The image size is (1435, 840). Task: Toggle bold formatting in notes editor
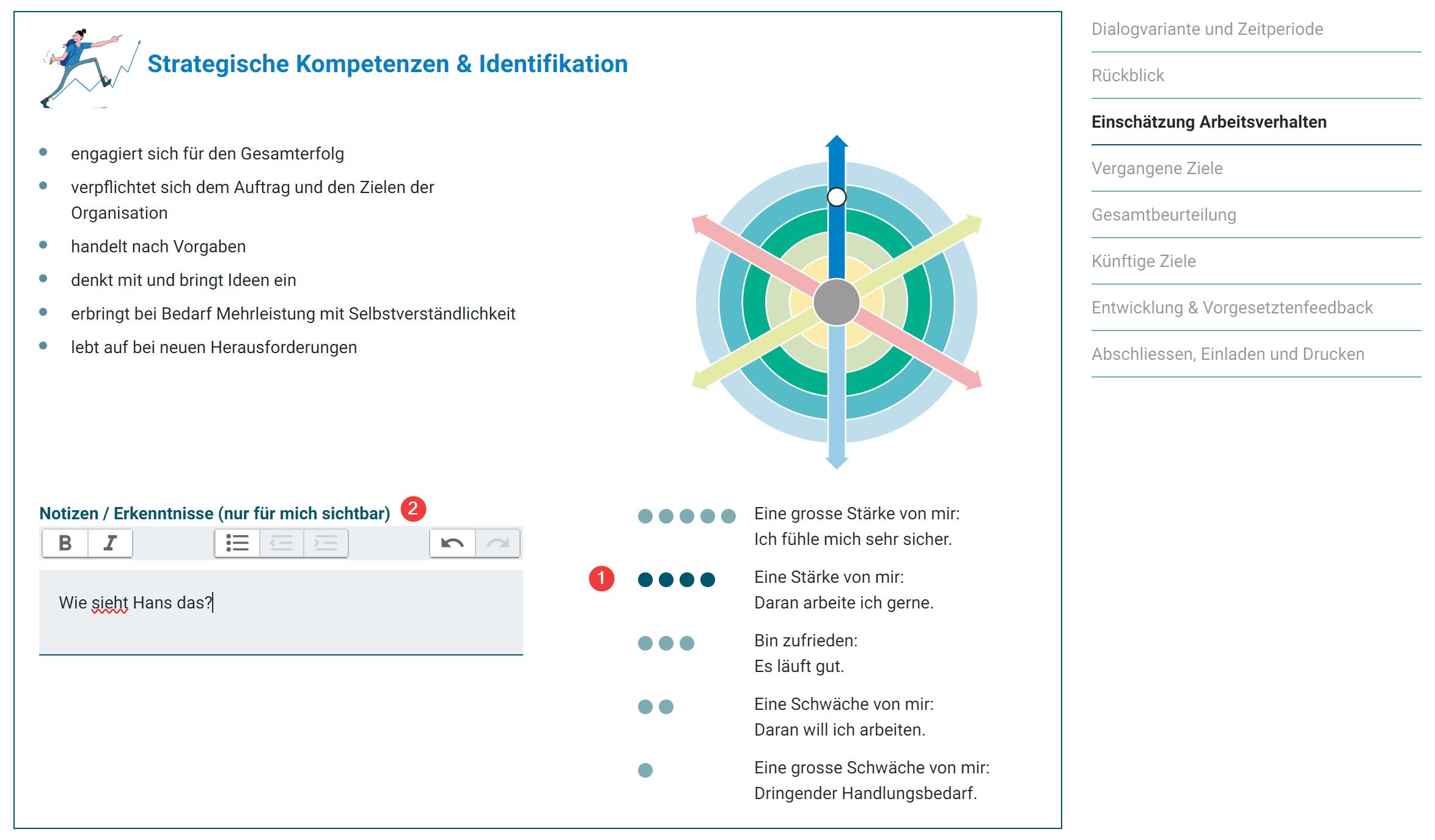click(x=65, y=542)
